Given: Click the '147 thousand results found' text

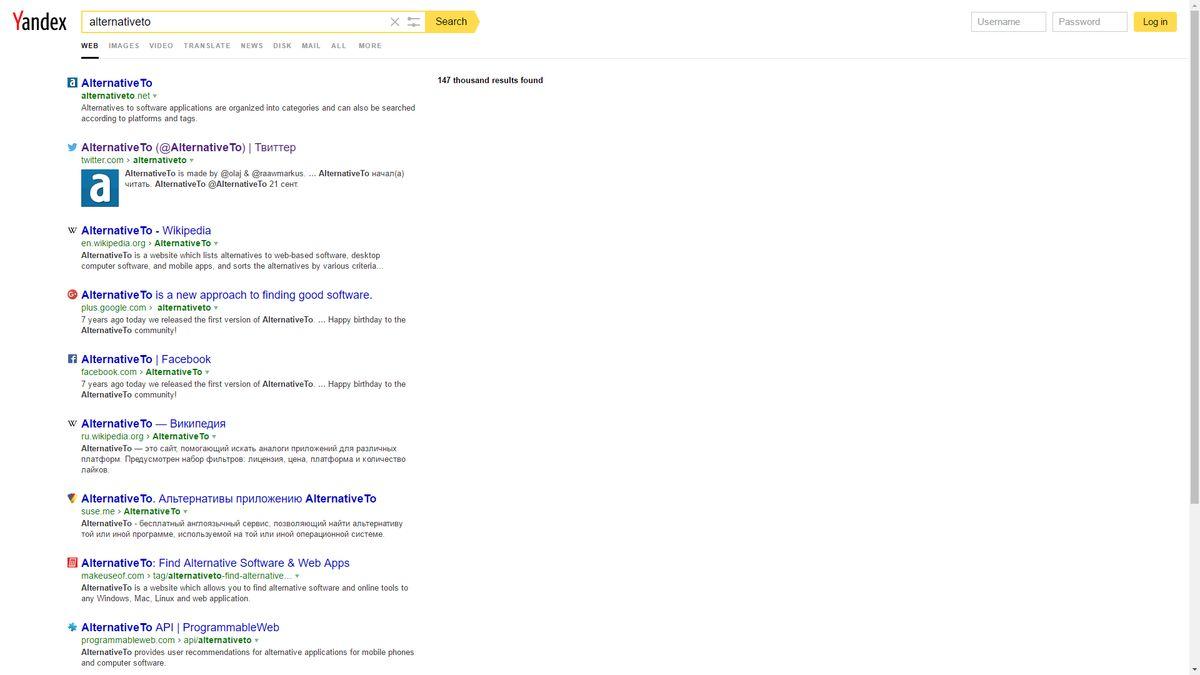Looking at the screenshot, I should coord(490,81).
